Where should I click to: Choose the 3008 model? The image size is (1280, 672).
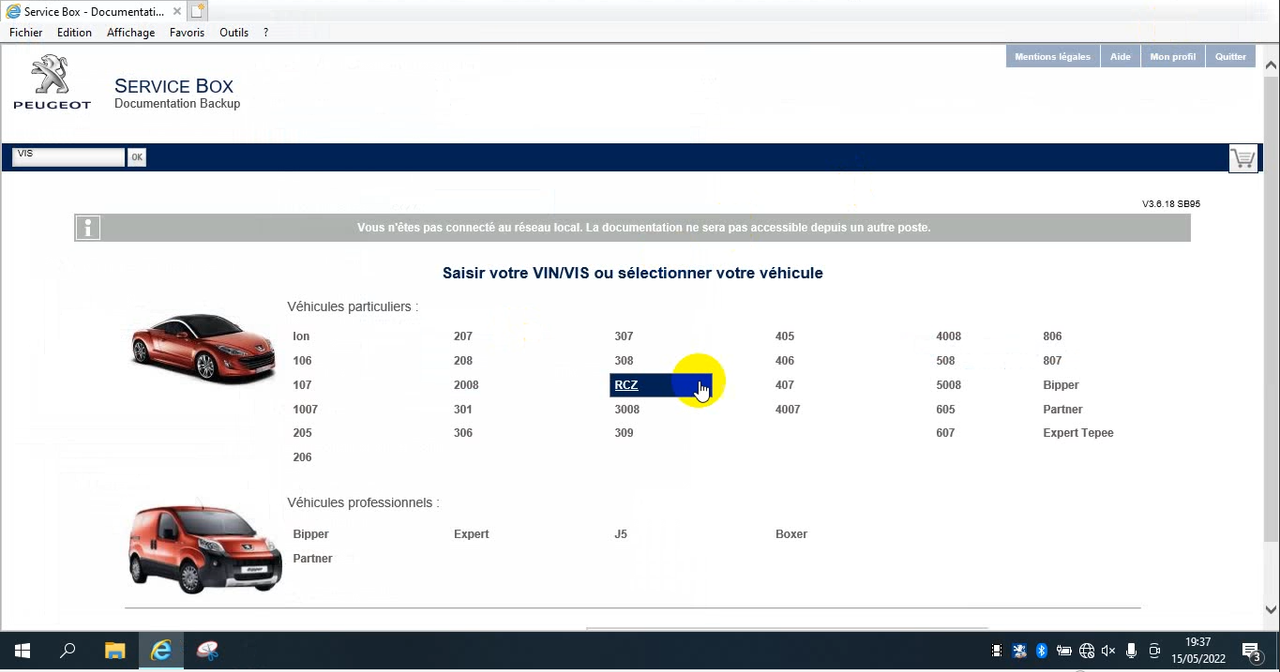[627, 410]
